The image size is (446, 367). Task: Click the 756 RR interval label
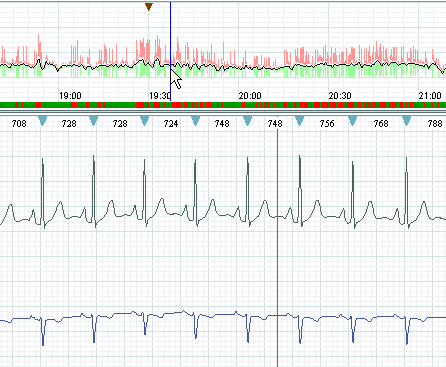coord(327,124)
